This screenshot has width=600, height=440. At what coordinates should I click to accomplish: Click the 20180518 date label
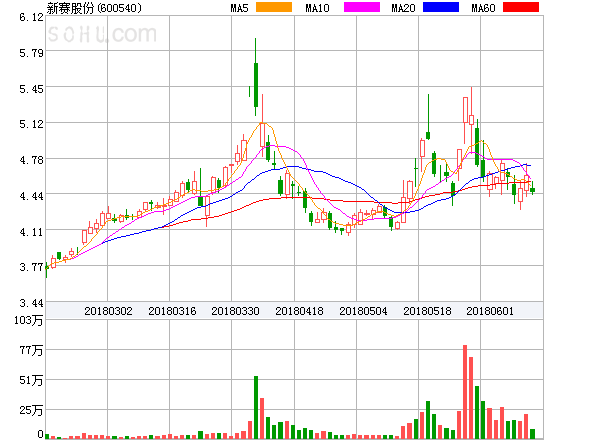point(427,311)
